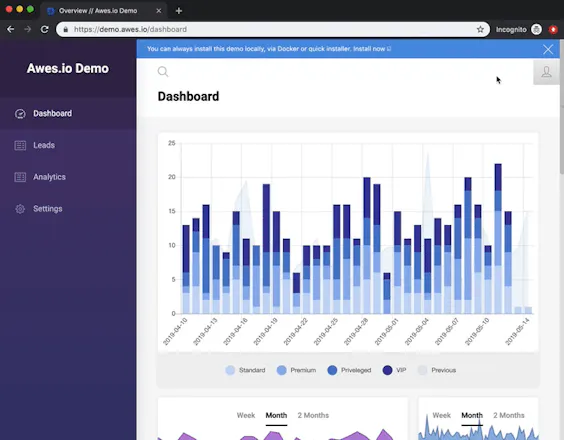
Task: Click the Install now link
Action: (x=372, y=49)
